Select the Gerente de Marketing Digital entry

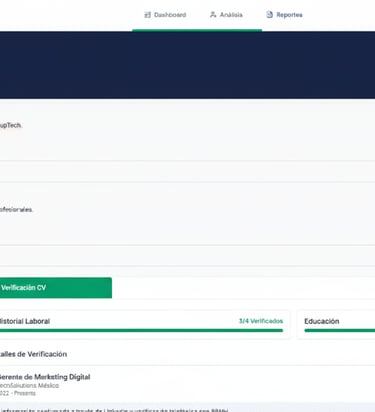tap(45, 377)
